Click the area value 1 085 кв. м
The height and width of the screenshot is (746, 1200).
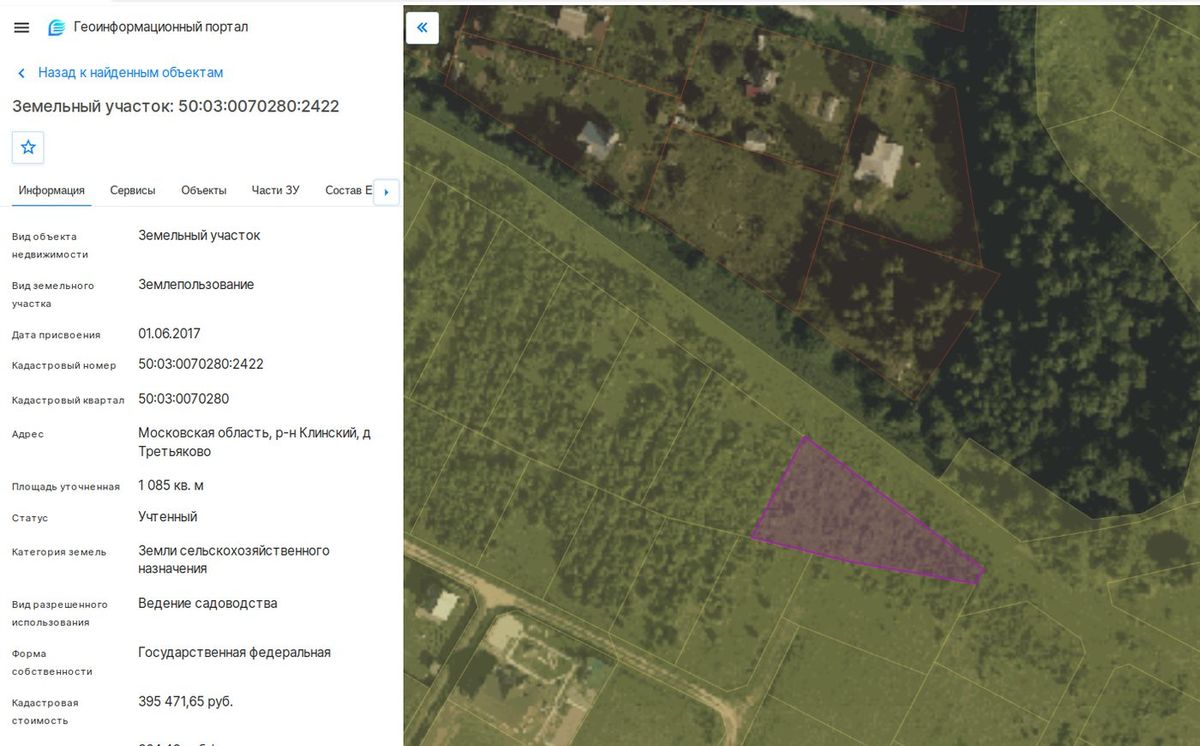pyautogui.click(x=171, y=486)
